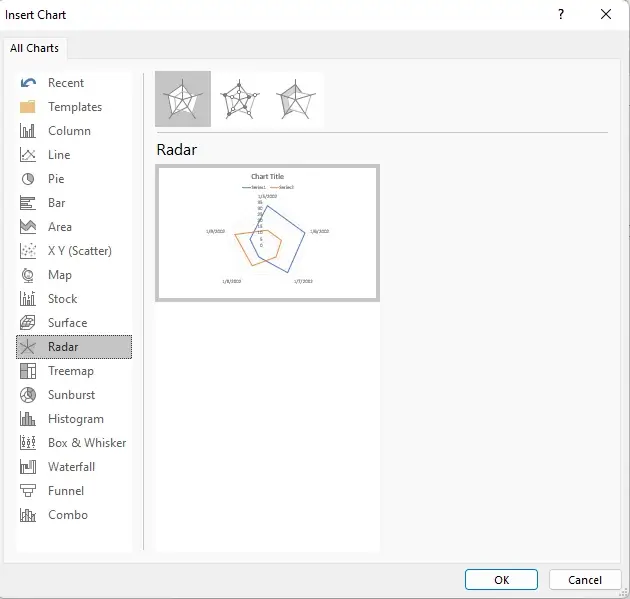The image size is (630, 599).
Task: Select the Waterfall chart category
Action: (71, 467)
